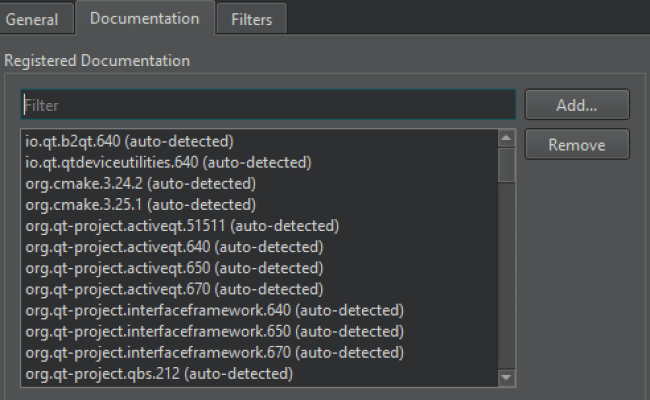Click the Filter input field
Viewport: 650px width, 400px height.
pos(268,105)
